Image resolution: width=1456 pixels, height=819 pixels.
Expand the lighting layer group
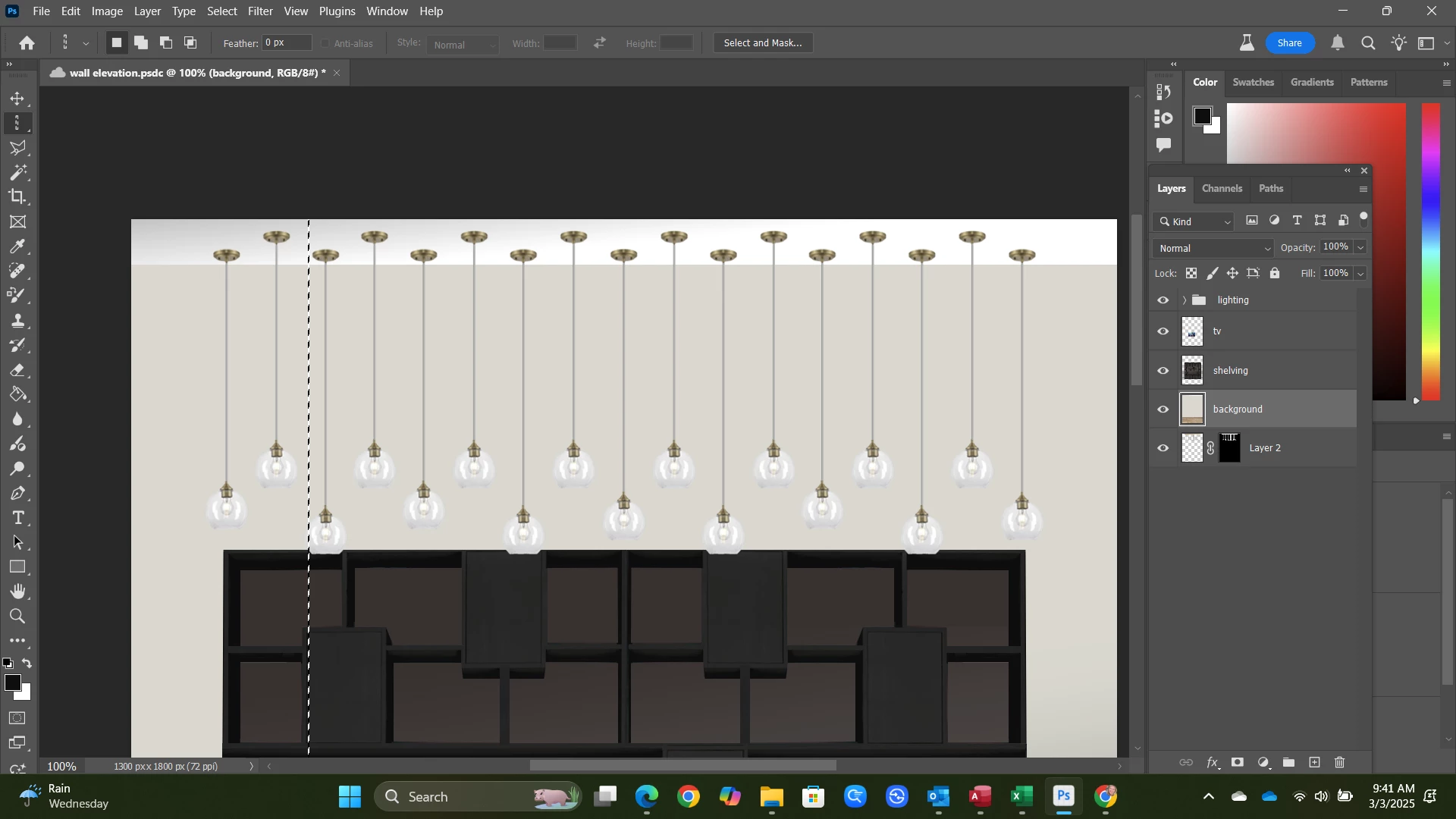coord(1185,301)
